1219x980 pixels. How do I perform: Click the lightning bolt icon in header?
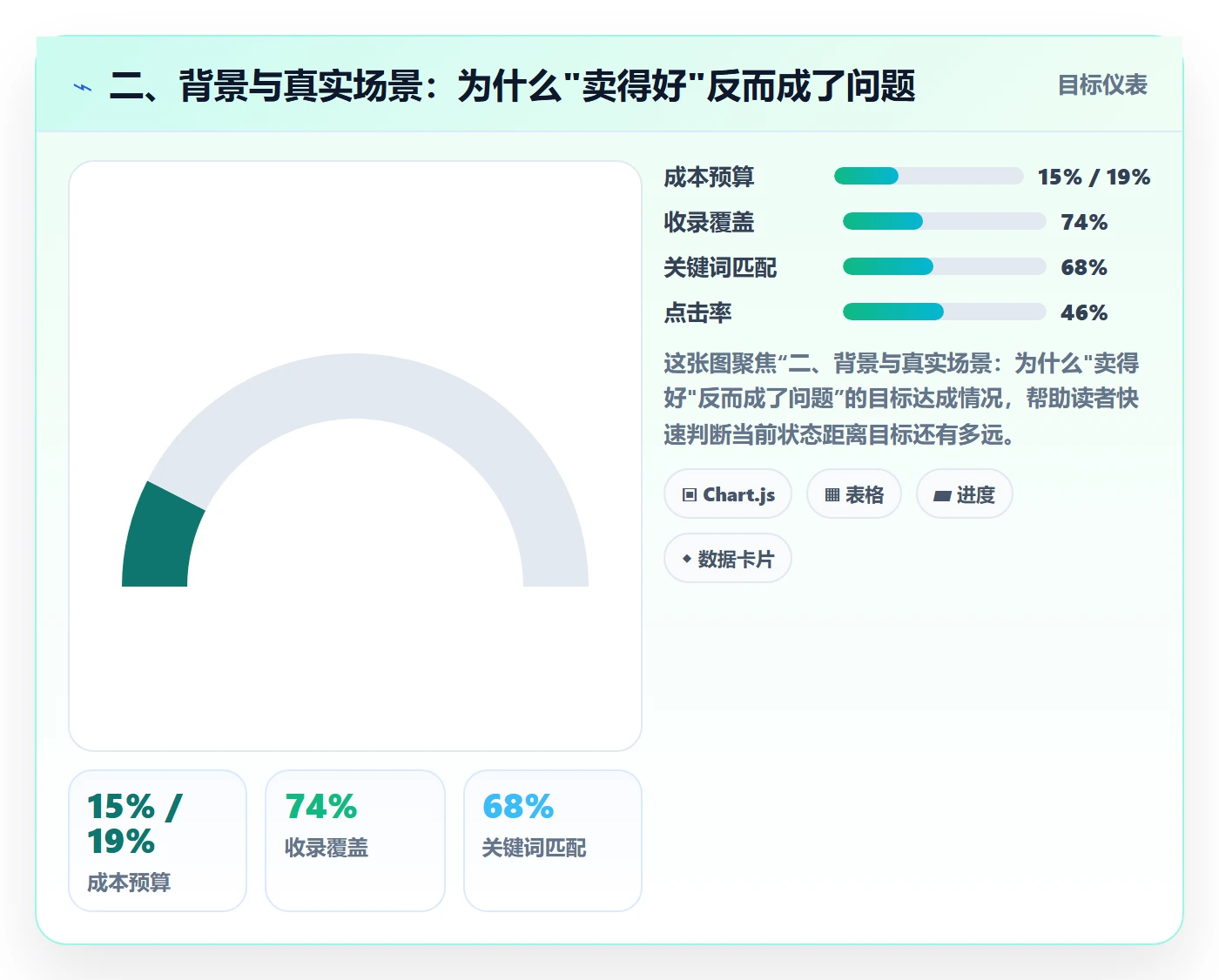pos(83,87)
